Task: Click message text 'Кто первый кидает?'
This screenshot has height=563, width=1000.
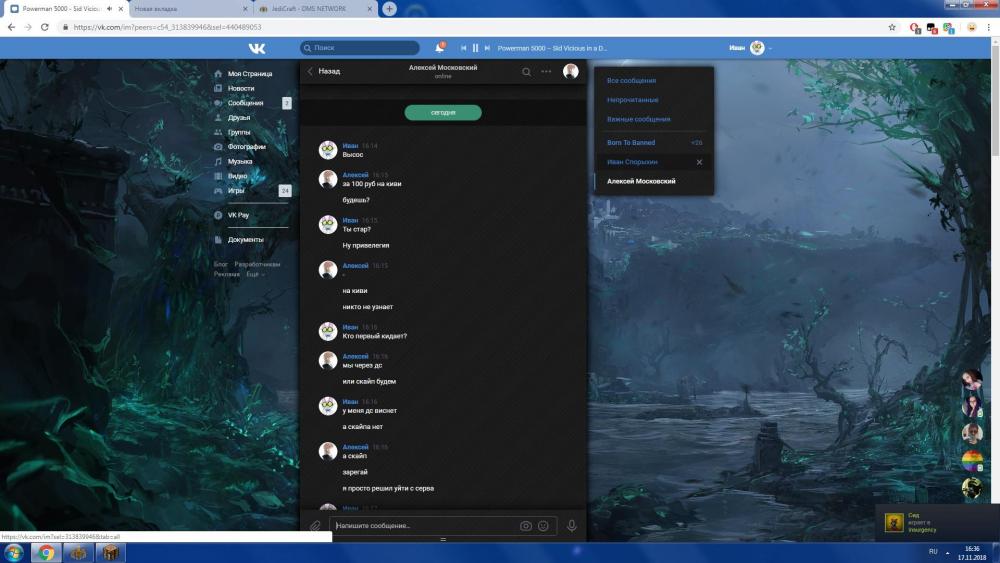Action: (x=374, y=336)
